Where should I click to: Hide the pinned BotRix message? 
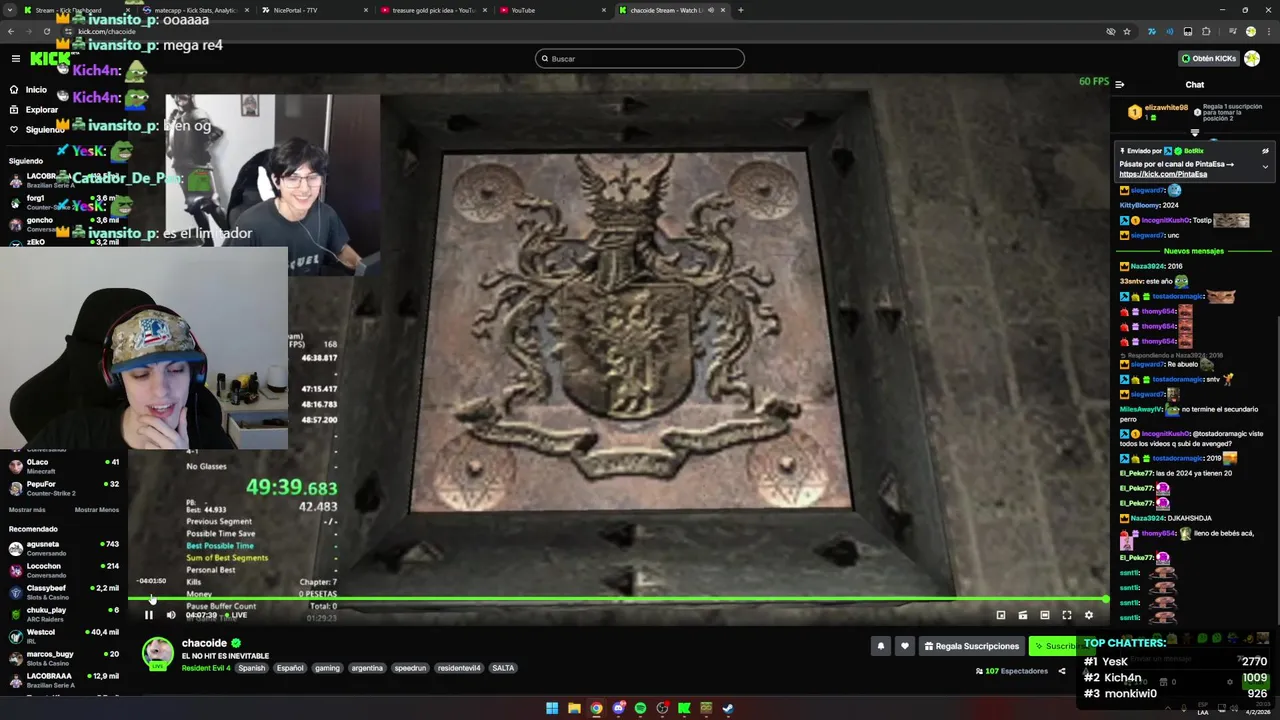tap(1265, 151)
